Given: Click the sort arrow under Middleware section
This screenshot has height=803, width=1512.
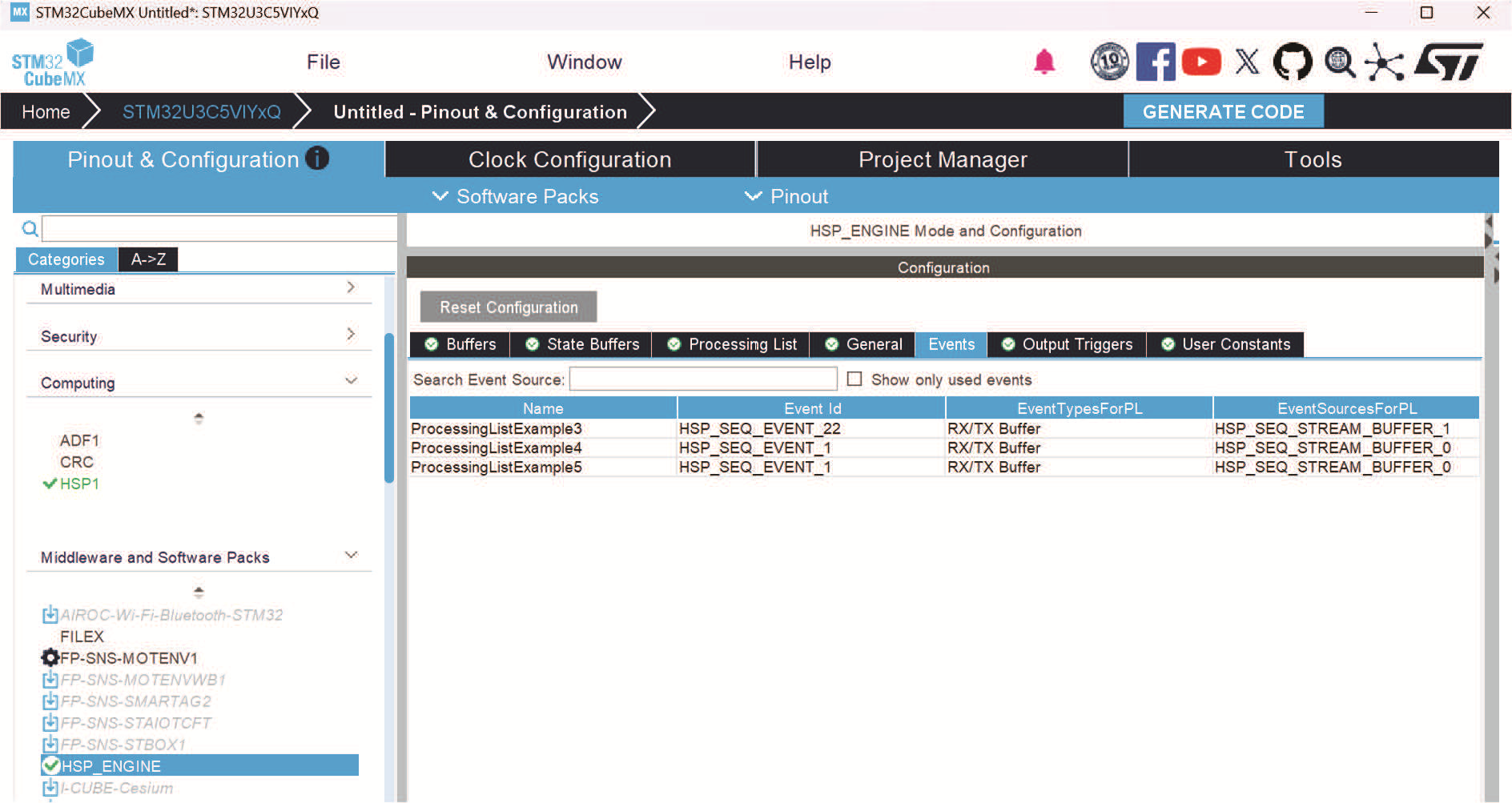Looking at the screenshot, I should pyautogui.click(x=199, y=592).
